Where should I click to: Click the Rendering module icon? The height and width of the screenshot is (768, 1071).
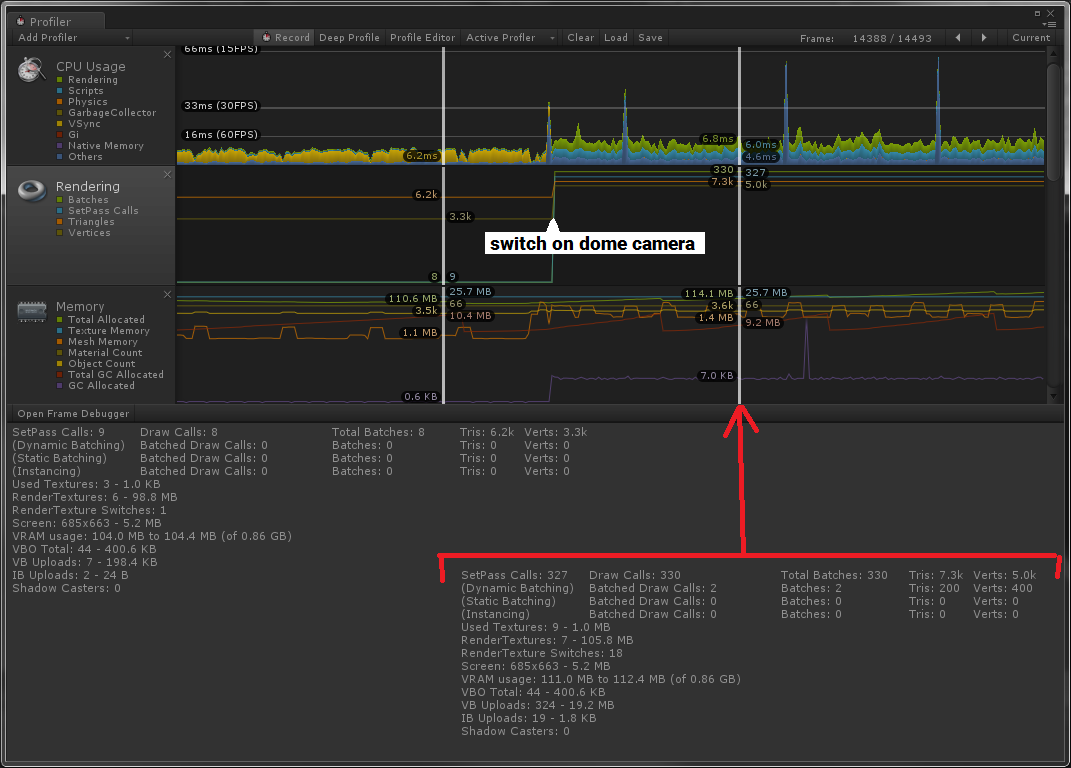coord(31,191)
